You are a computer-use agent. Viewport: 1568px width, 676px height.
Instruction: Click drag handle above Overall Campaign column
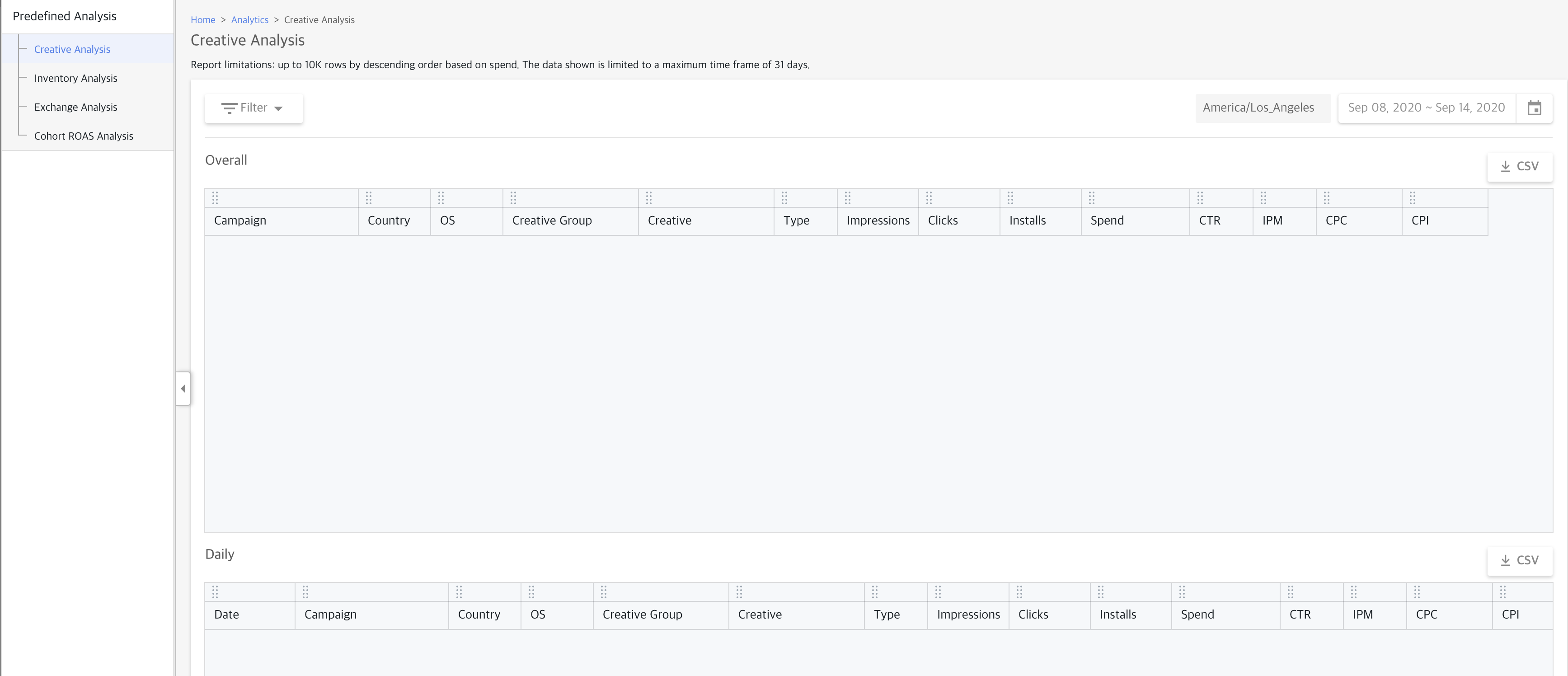click(215, 198)
